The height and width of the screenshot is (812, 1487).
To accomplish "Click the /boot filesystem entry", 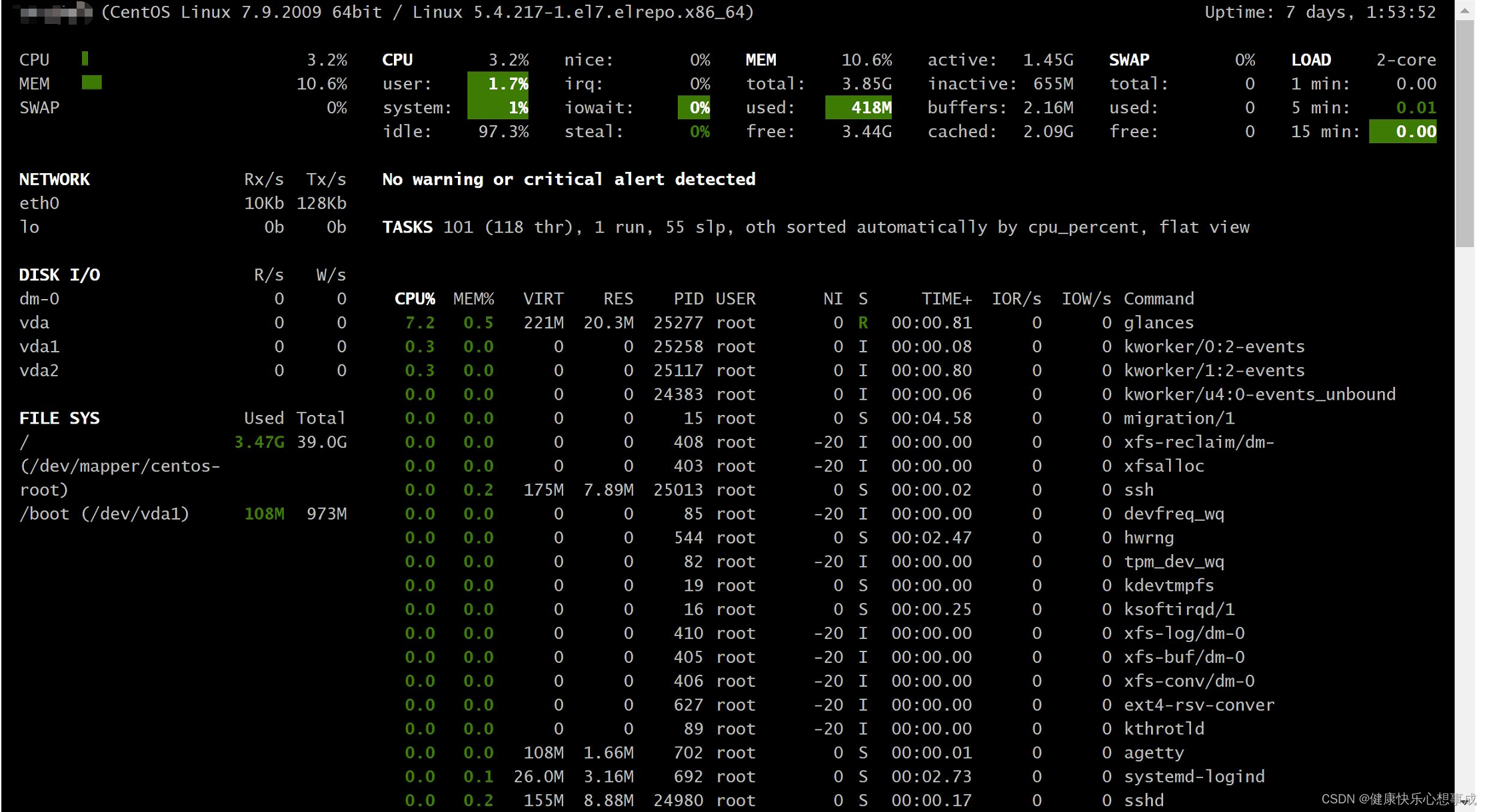I will click(105, 514).
